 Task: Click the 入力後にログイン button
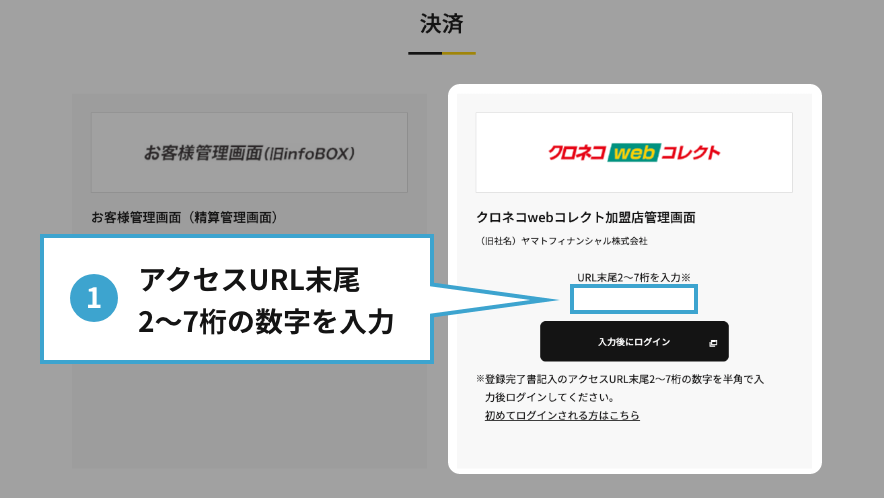(x=634, y=341)
